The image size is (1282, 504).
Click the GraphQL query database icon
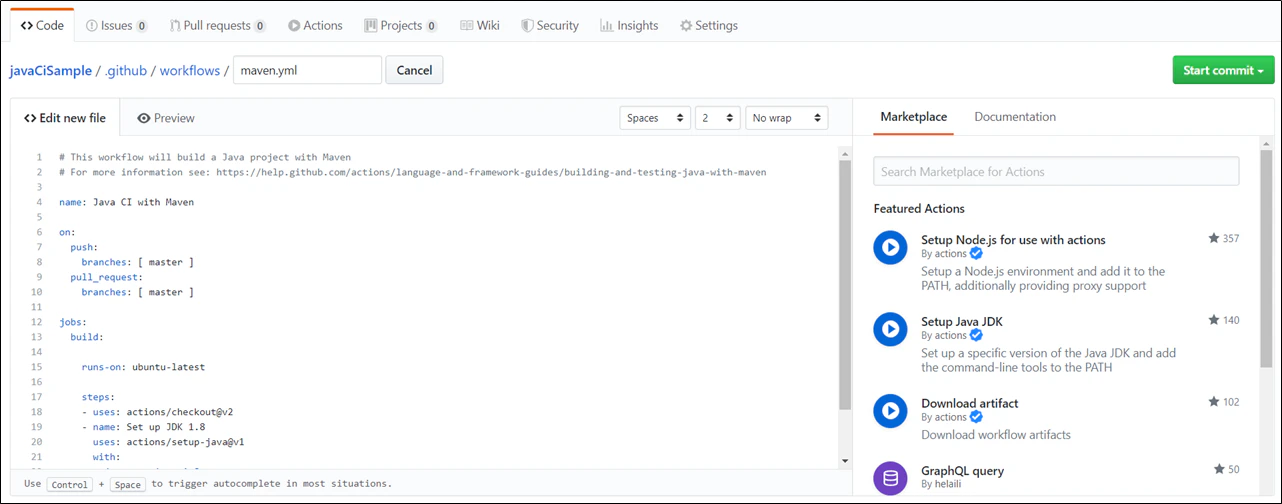pos(890,478)
